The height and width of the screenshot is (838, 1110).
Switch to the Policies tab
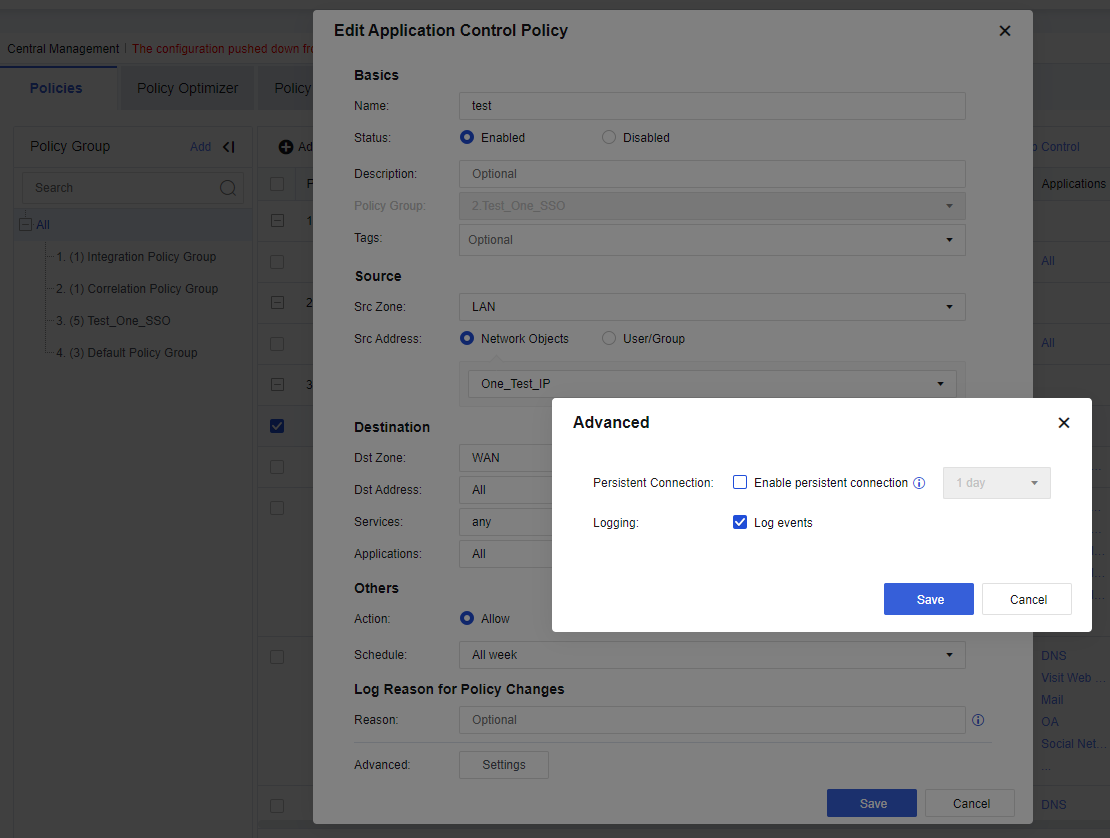[x=56, y=88]
